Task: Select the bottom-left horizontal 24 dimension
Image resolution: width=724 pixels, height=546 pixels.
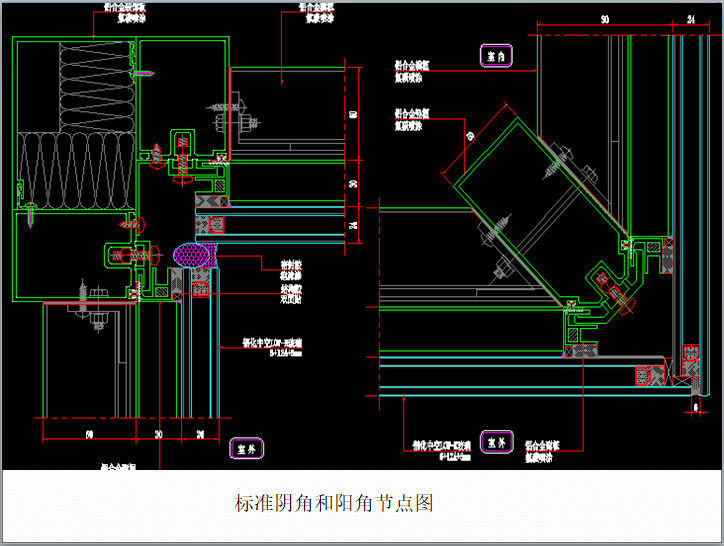Action: [199, 434]
